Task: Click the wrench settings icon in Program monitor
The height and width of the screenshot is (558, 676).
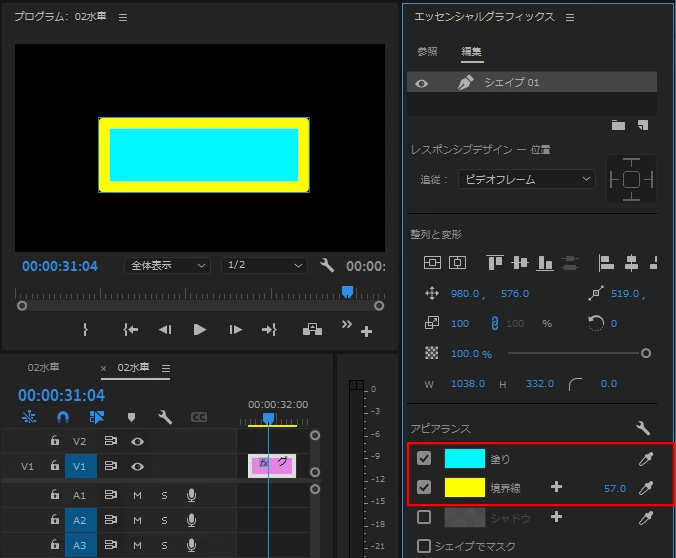Action: 327,265
